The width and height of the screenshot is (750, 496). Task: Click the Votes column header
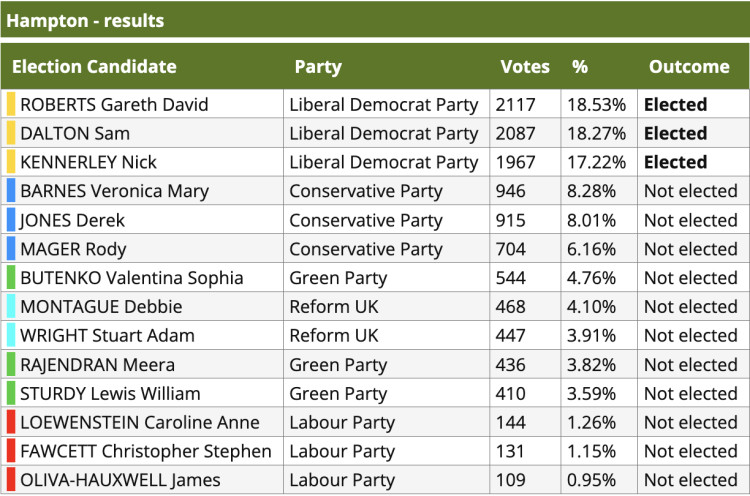coord(525,66)
